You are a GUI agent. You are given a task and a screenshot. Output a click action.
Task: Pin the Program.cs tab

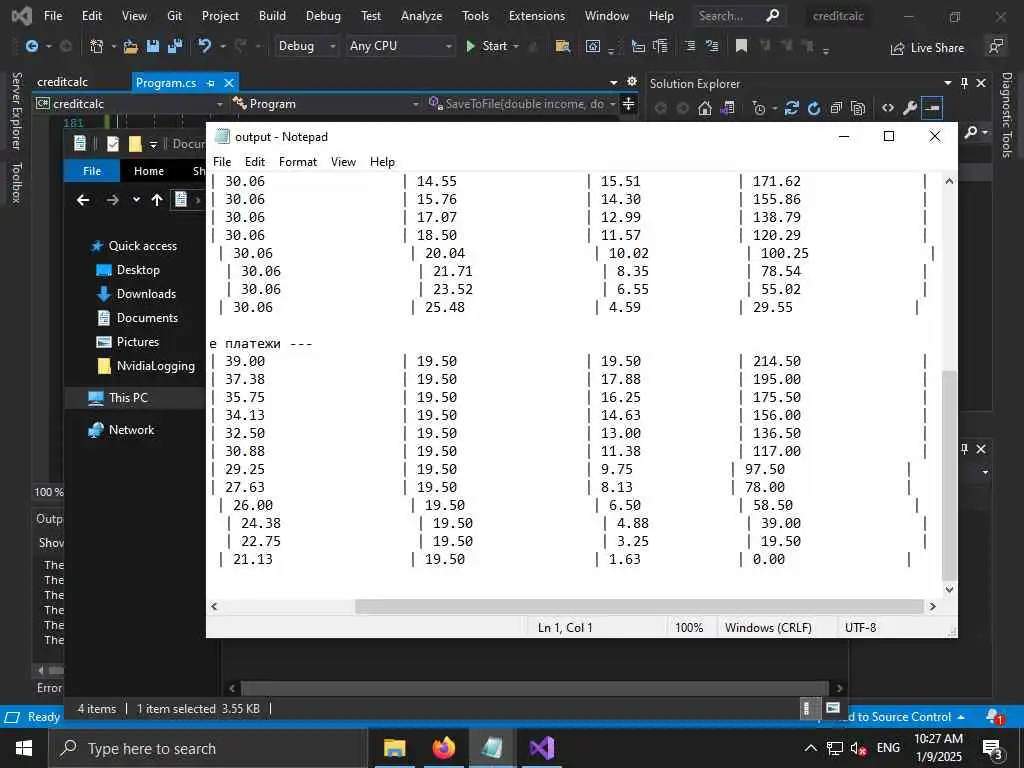pos(210,83)
